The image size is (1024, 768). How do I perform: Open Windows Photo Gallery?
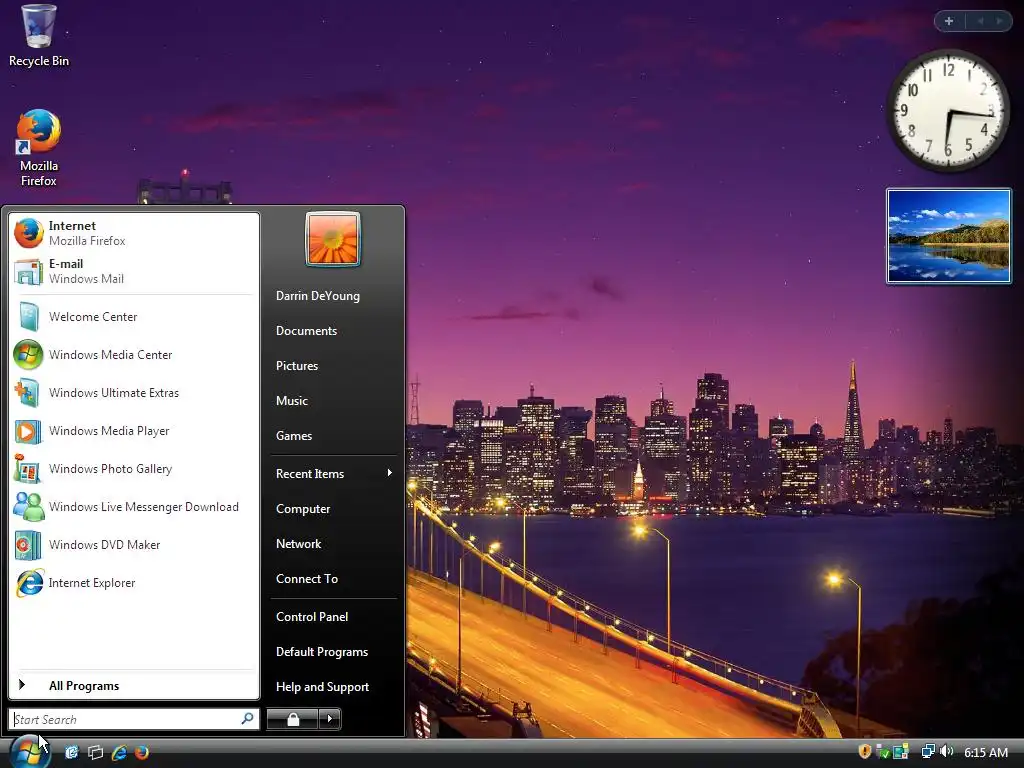pos(134,469)
